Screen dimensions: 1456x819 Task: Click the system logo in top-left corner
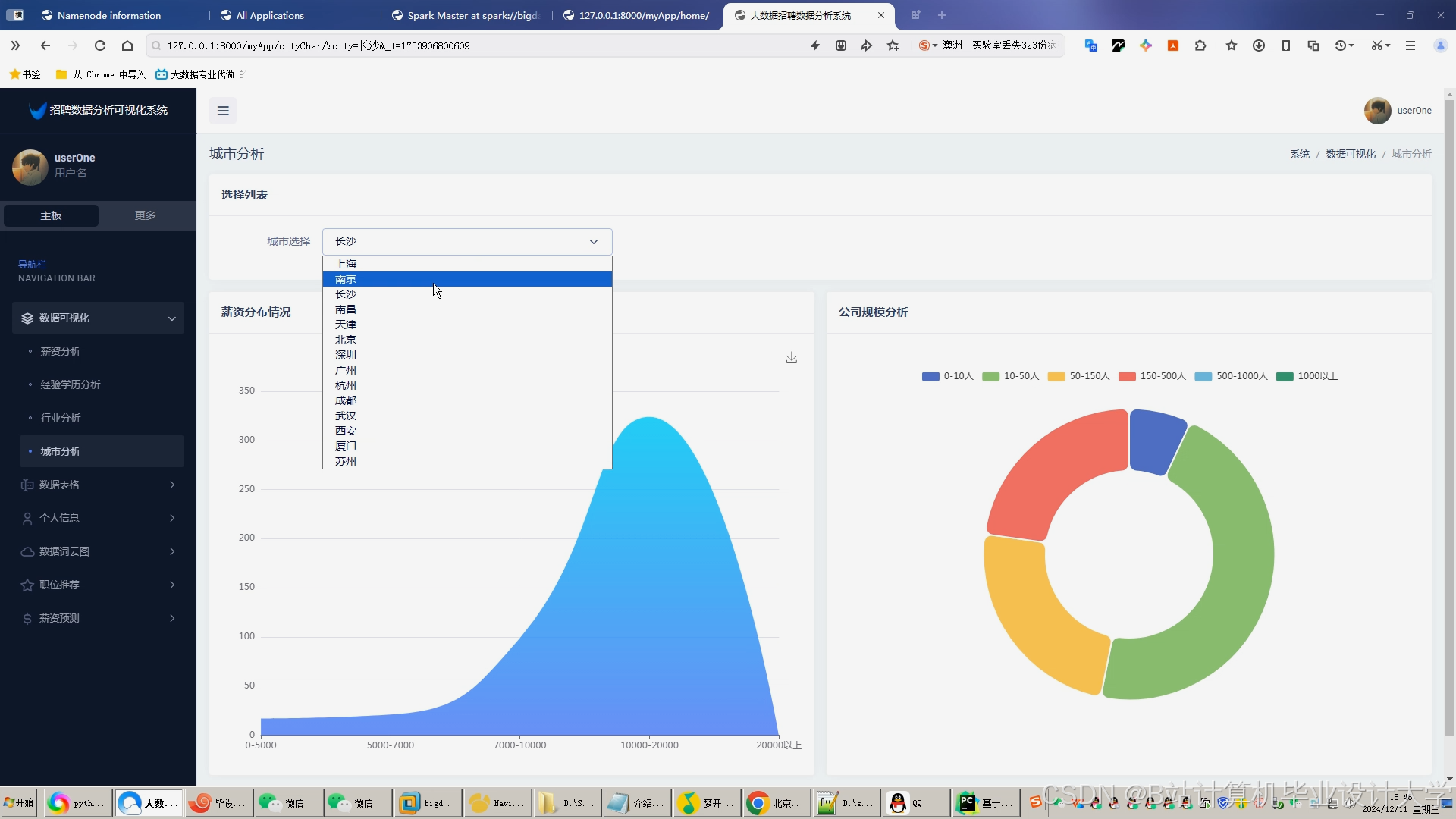coord(36,110)
